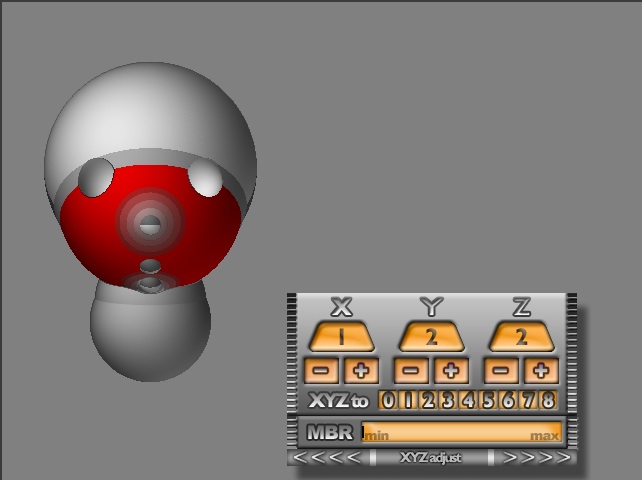Set XYZ to 8
This screenshot has width=642, height=480.
(548, 400)
